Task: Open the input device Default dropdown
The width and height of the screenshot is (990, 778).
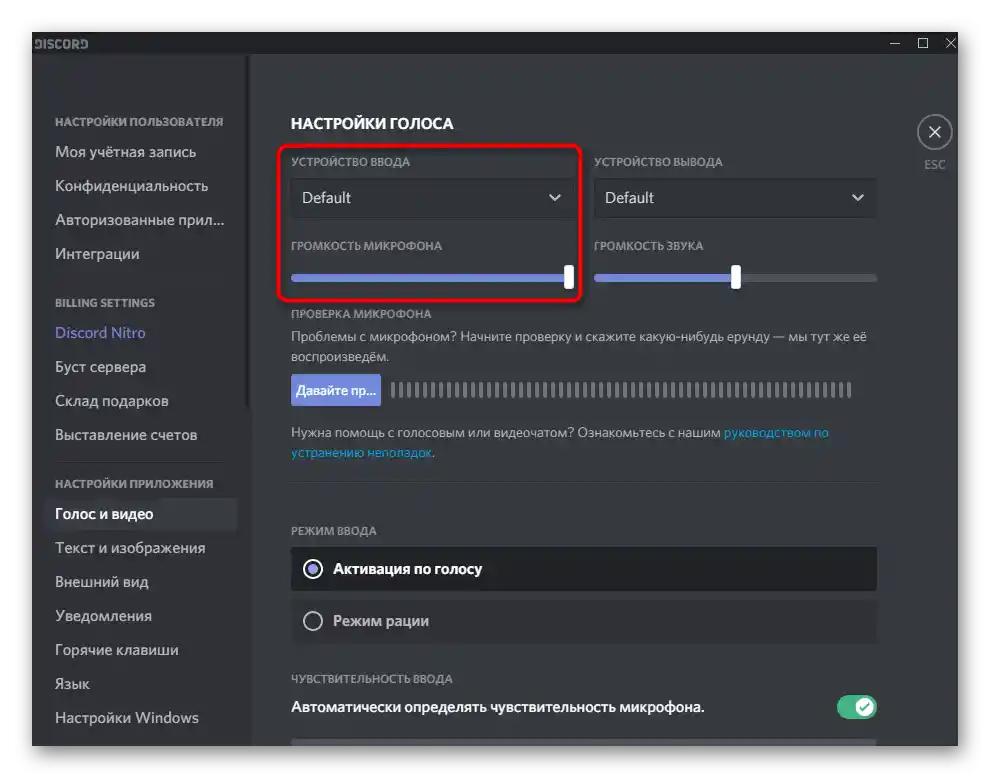Action: pyautogui.click(x=432, y=198)
